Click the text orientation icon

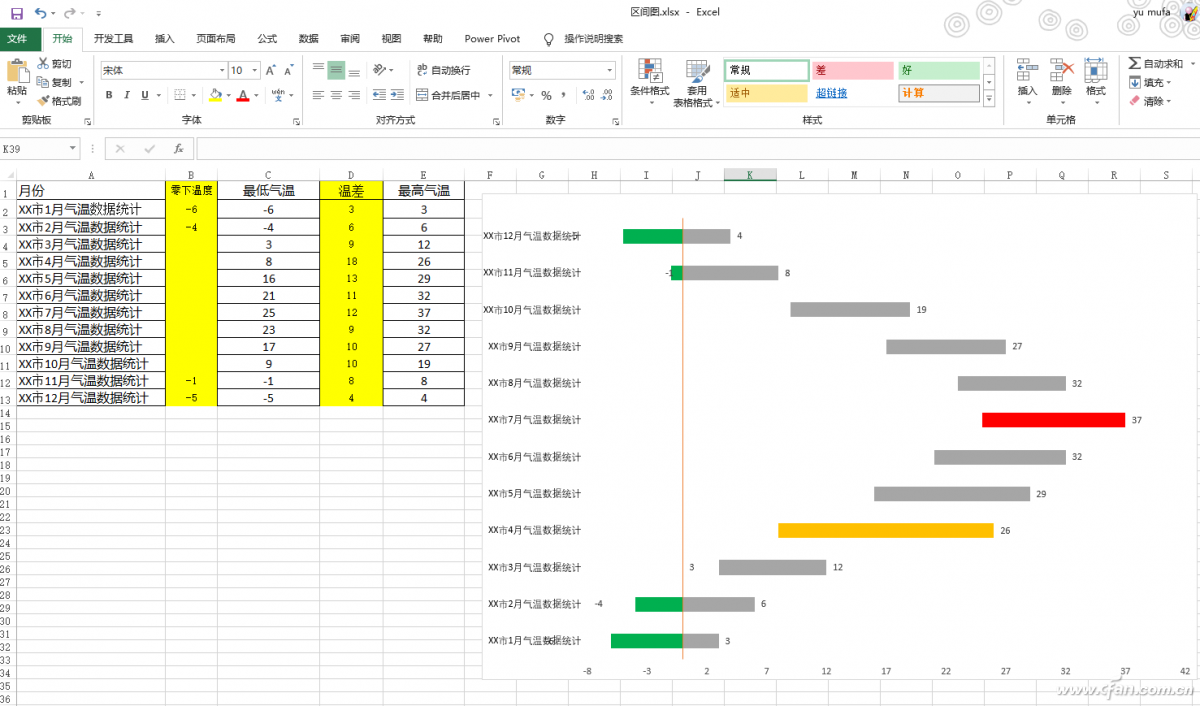[x=380, y=70]
